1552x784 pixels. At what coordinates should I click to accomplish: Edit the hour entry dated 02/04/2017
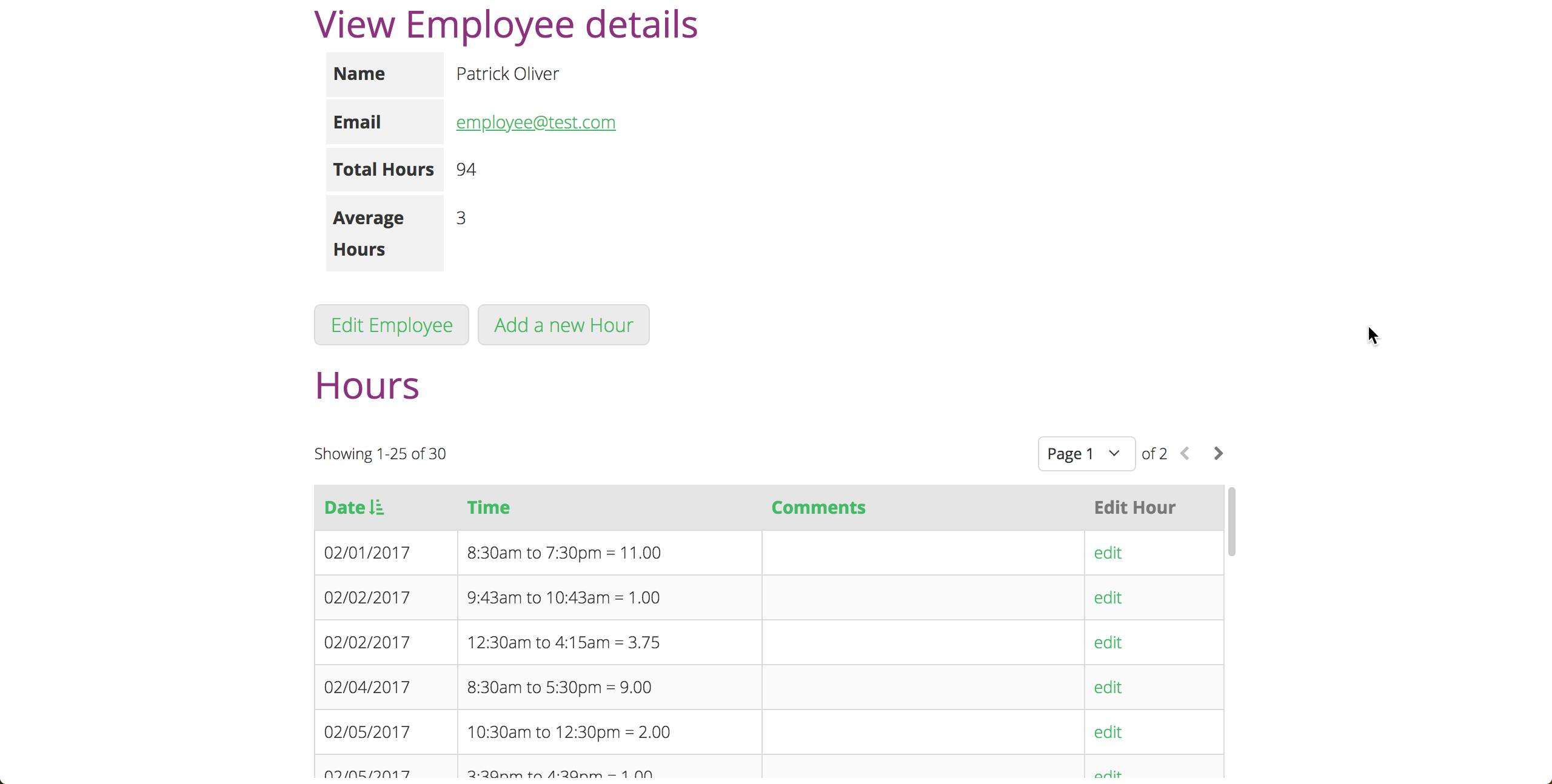pyautogui.click(x=1108, y=687)
